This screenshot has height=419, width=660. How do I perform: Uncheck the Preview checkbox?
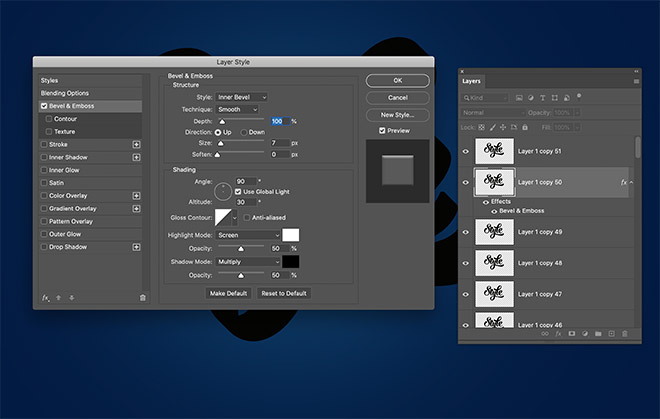pos(382,130)
